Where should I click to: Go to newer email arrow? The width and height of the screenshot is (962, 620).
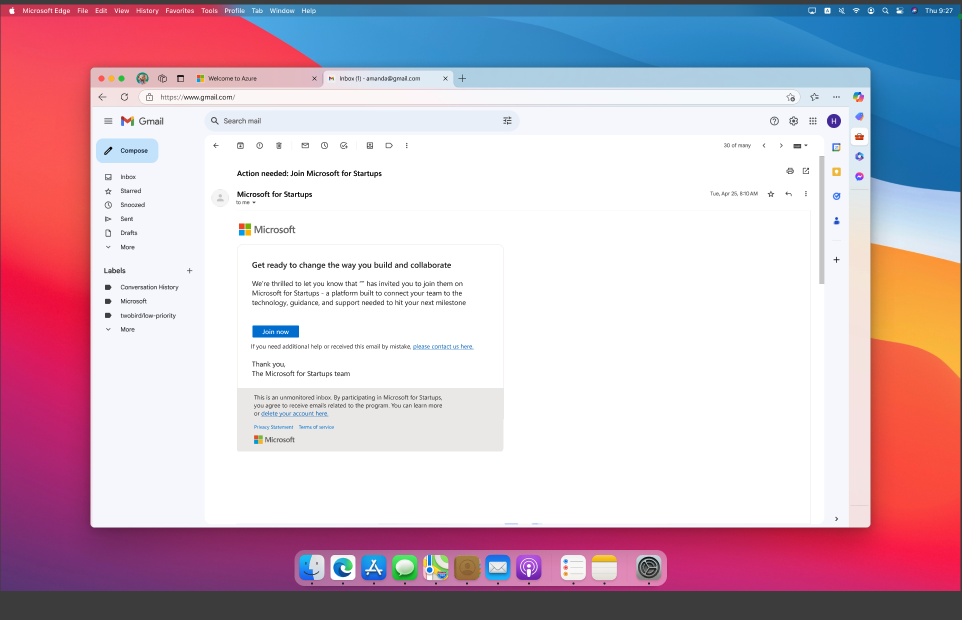(764, 145)
